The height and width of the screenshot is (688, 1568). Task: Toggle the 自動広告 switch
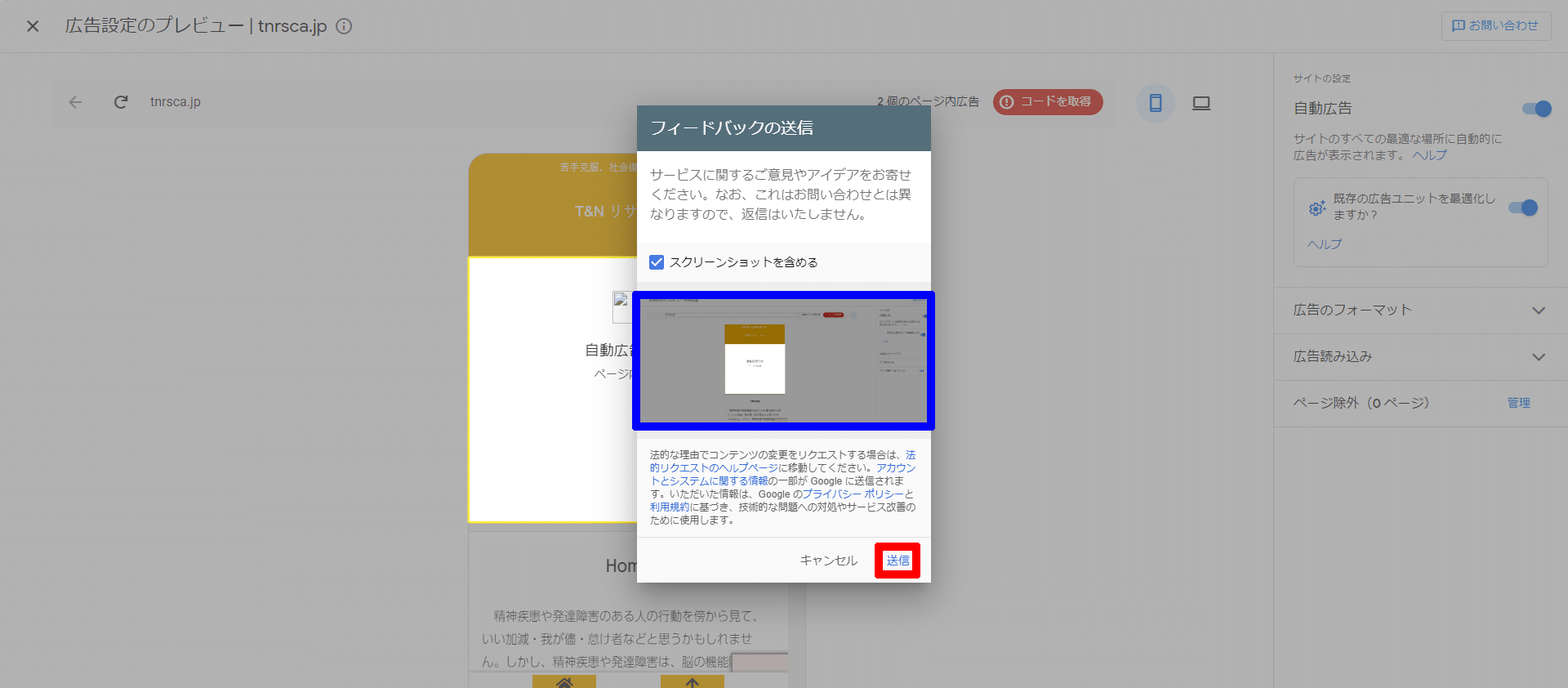(1536, 109)
